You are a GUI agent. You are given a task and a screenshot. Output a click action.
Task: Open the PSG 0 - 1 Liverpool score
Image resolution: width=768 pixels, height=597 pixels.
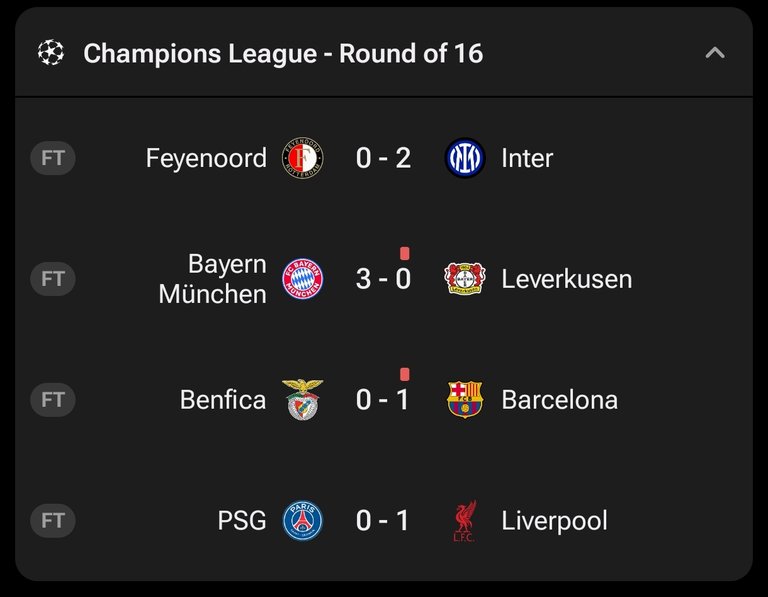tap(383, 520)
